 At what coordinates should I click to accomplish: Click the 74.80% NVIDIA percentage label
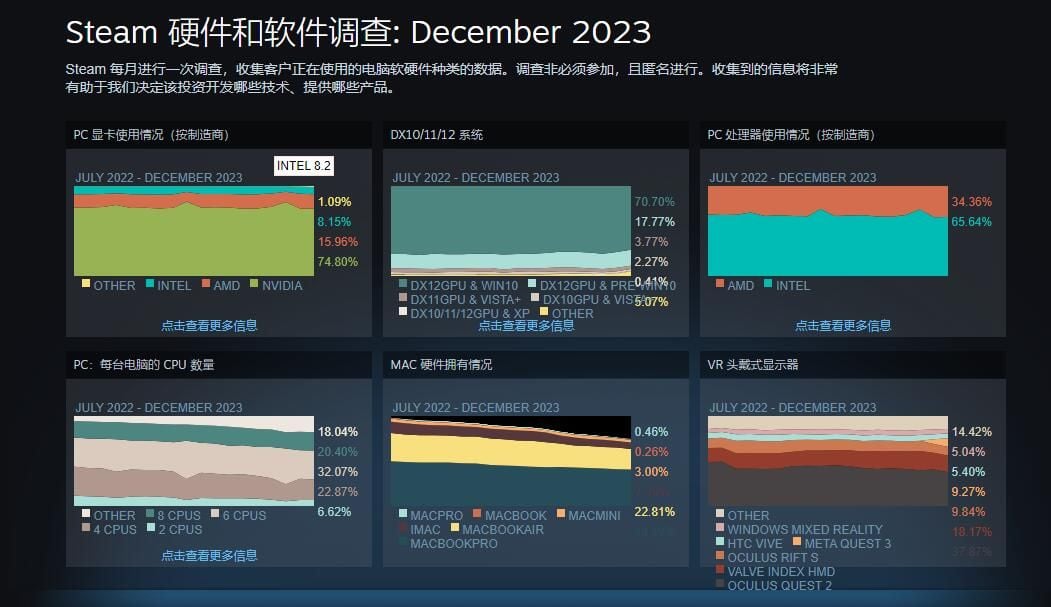tap(338, 262)
